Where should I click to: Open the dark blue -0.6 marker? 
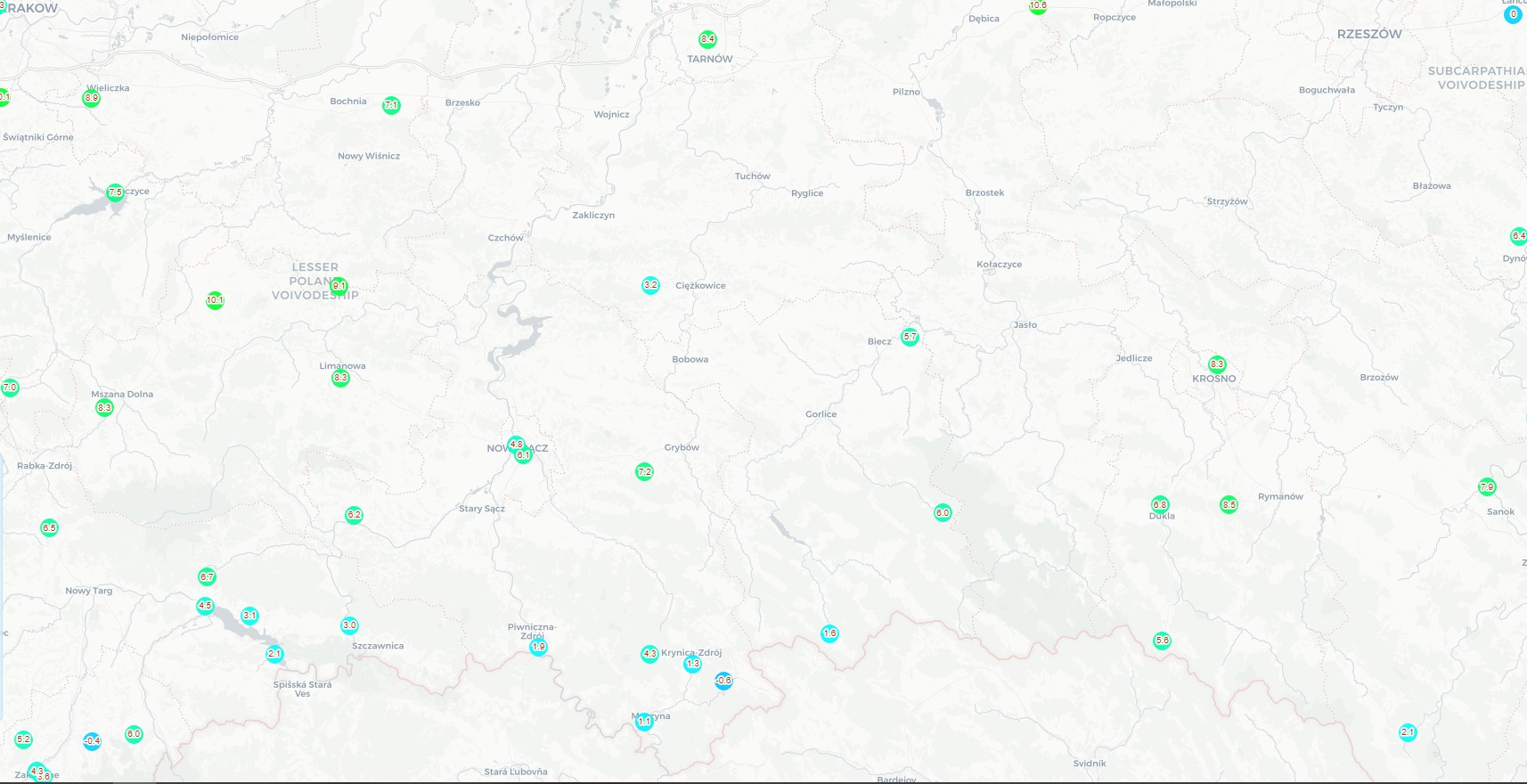click(x=723, y=681)
